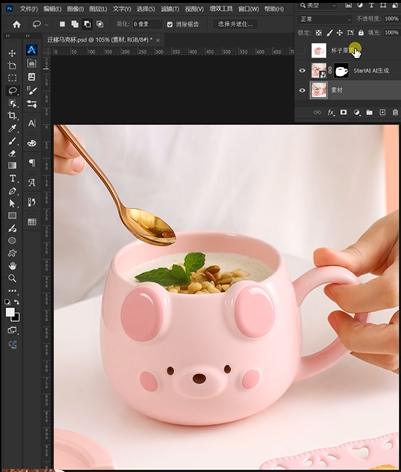Screen dimensions: 401x472
Task: Select the Pen tool
Action: [12, 191]
